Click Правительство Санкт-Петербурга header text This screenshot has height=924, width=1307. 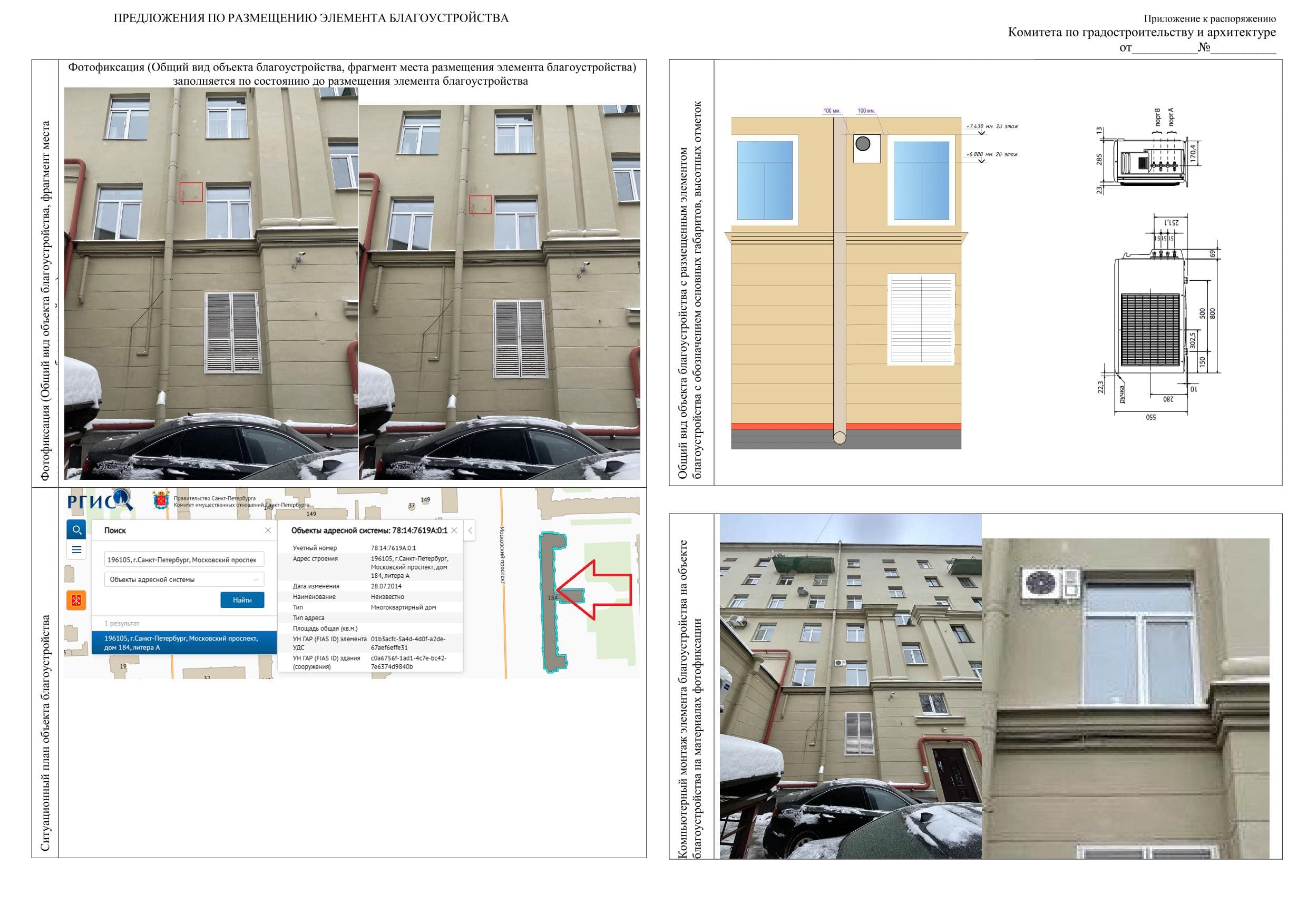(214, 498)
